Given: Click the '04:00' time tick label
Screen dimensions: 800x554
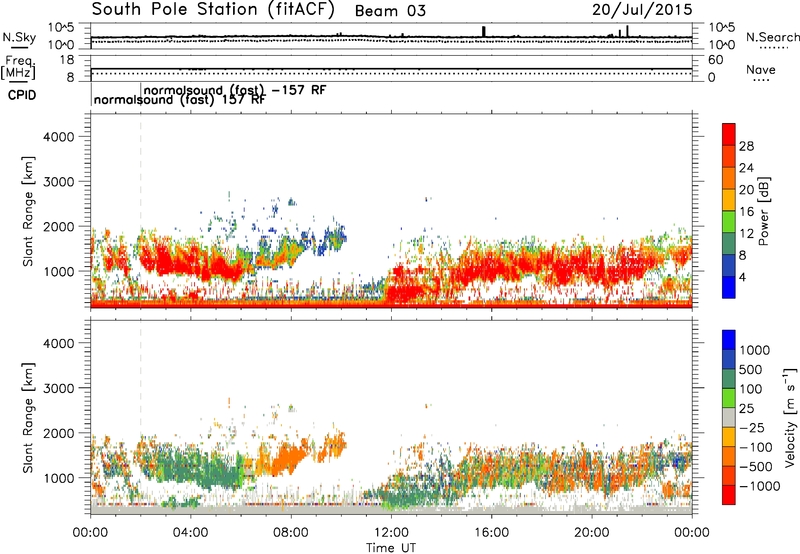Looking at the screenshot, I should (x=190, y=533).
